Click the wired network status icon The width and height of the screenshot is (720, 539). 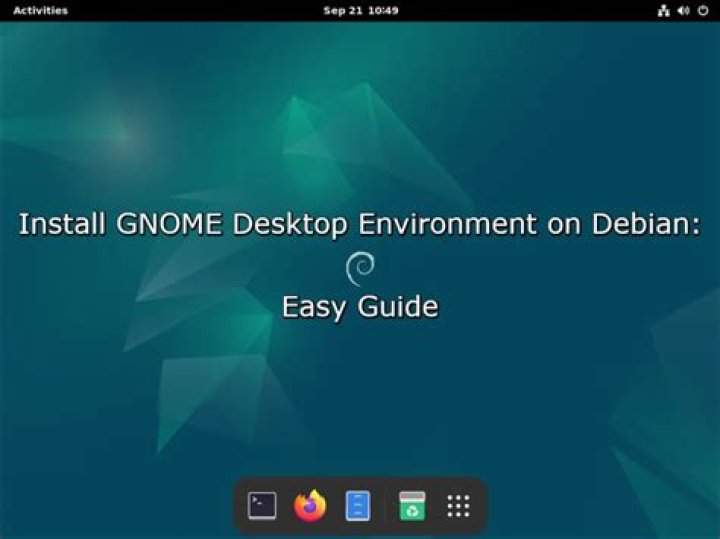pyautogui.click(x=664, y=11)
